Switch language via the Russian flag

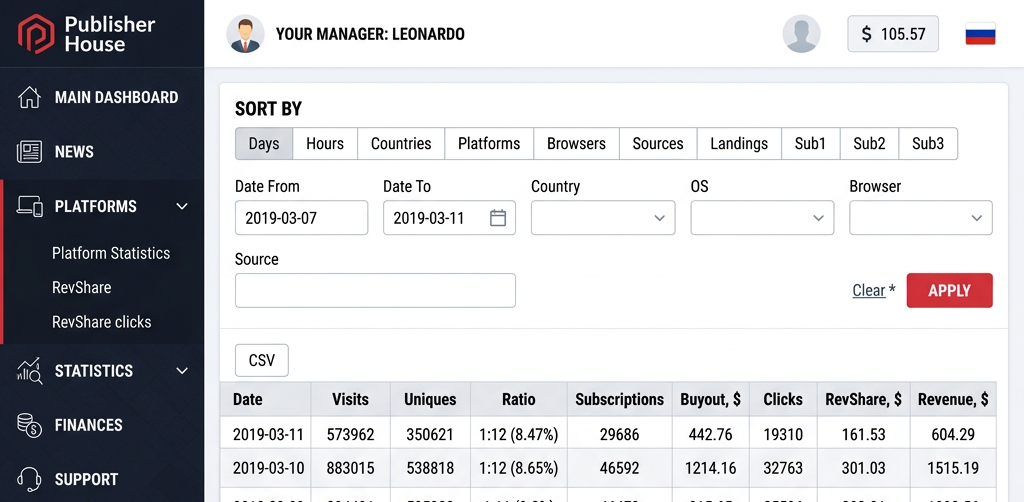coord(980,34)
